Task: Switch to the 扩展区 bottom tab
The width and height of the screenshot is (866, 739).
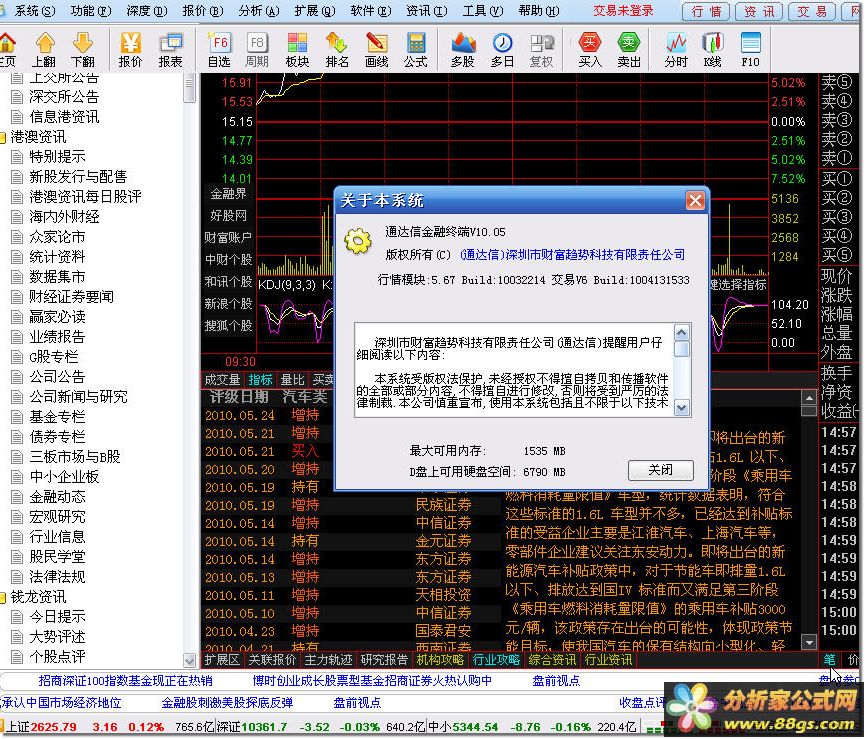Action: coord(223,660)
